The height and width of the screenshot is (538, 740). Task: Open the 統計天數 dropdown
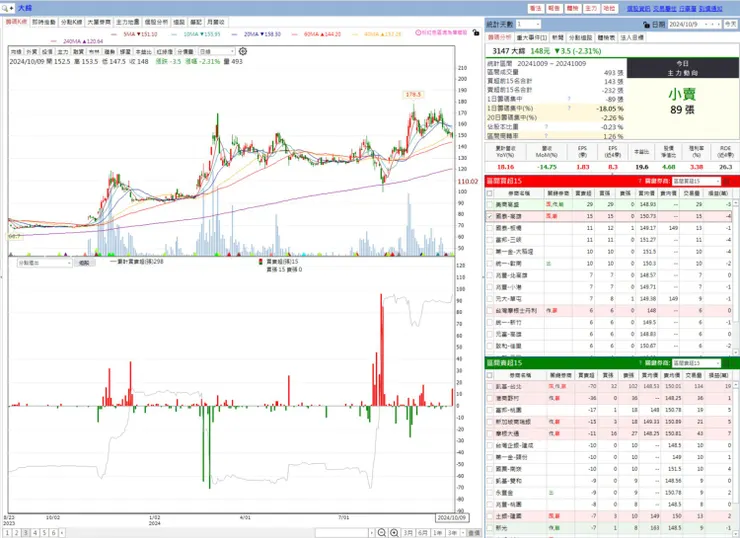coord(528,24)
